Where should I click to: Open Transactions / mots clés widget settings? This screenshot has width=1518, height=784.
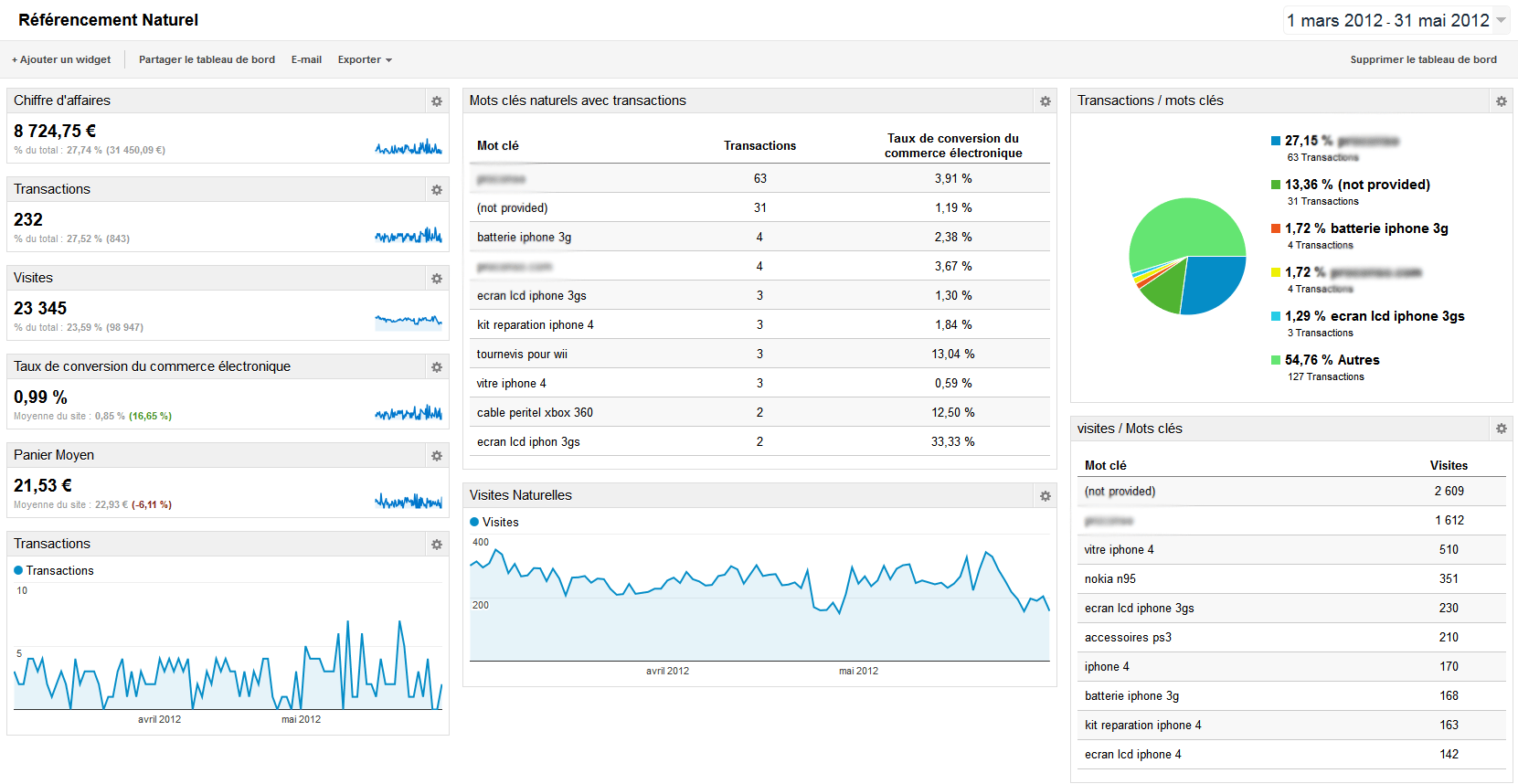click(x=1501, y=101)
